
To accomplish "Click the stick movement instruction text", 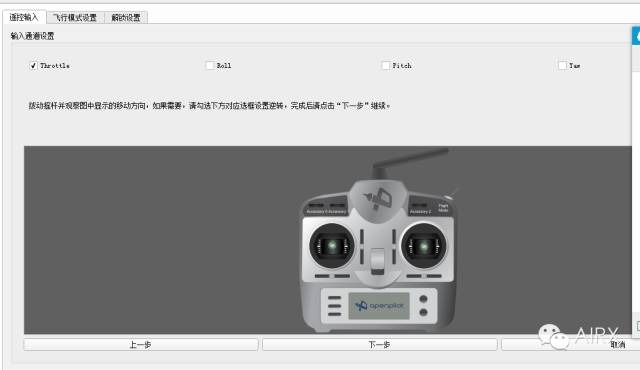I will [x=209, y=106].
